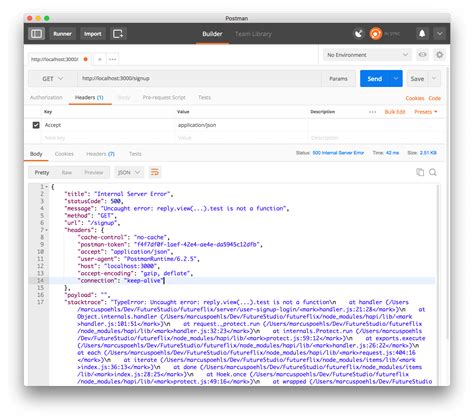Image resolution: width=474 pixels, height=420 pixels.
Task: Open the Save button dropdown arrow
Action: 434,79
